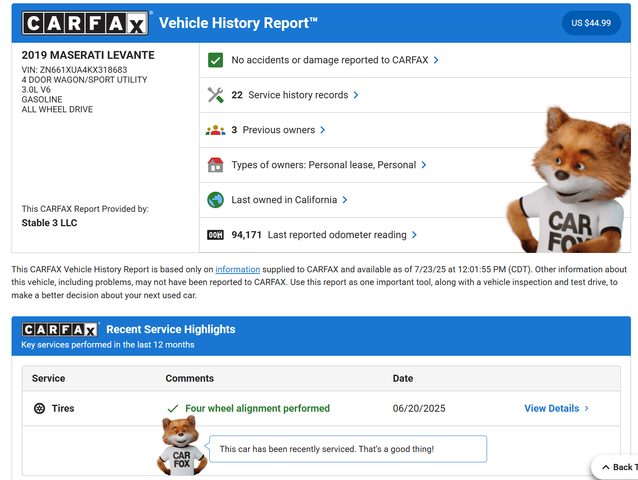Expand the Last owned in California chevron

click(345, 200)
